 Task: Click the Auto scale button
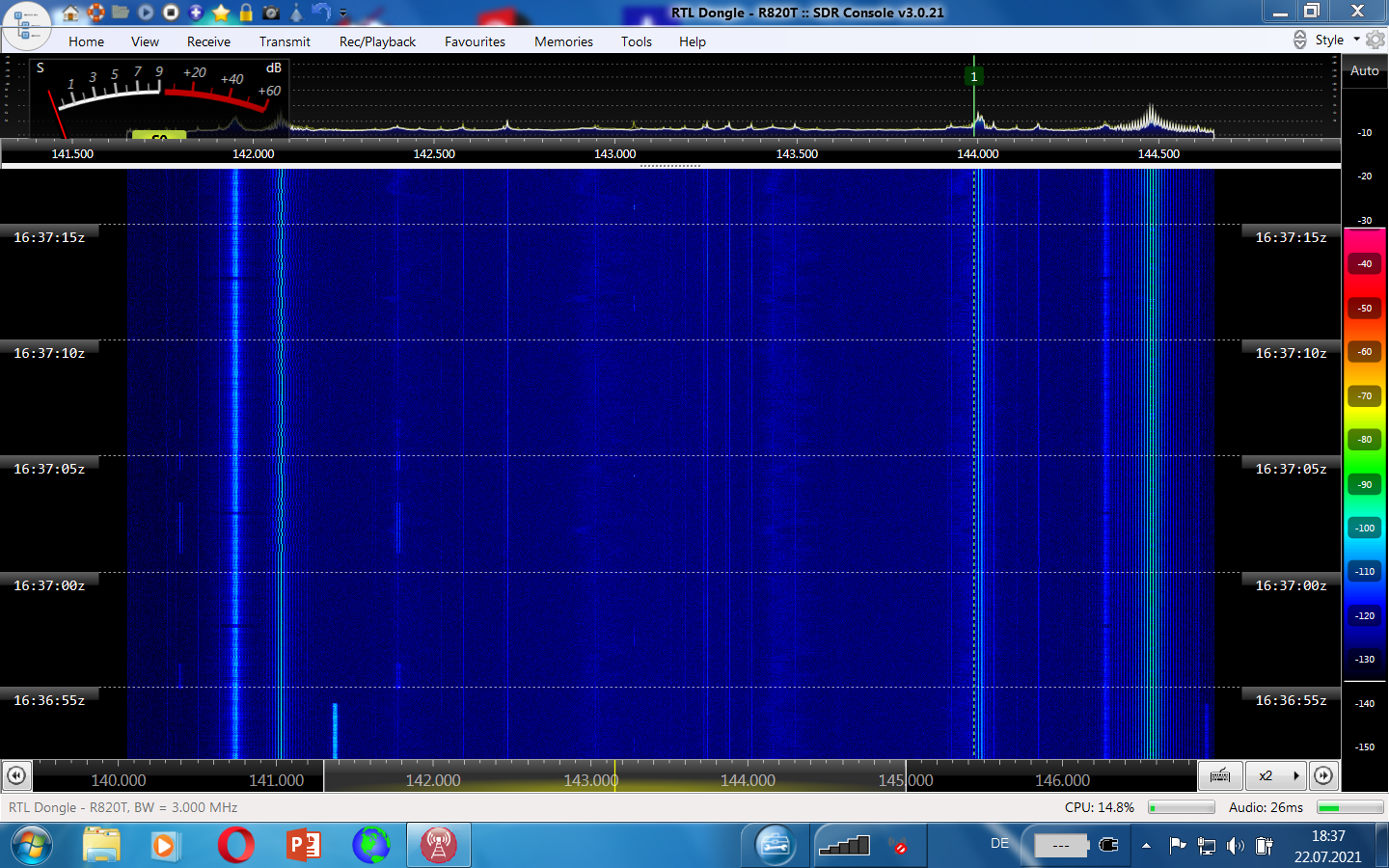click(x=1364, y=70)
